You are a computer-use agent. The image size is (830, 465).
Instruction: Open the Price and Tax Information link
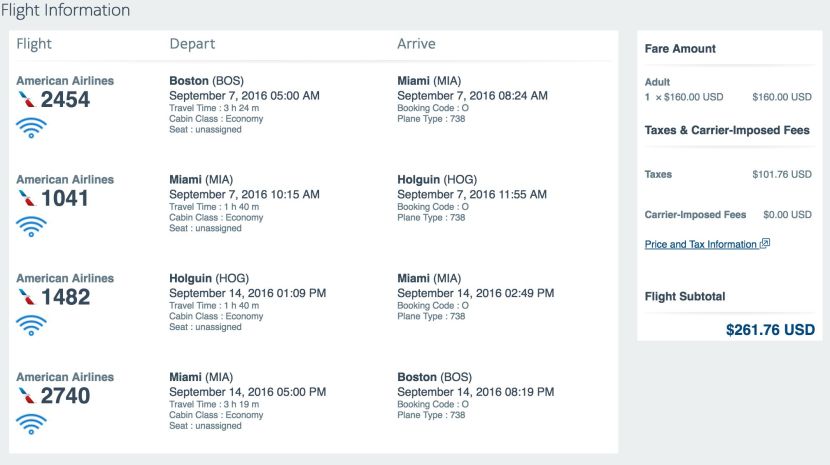click(x=700, y=244)
